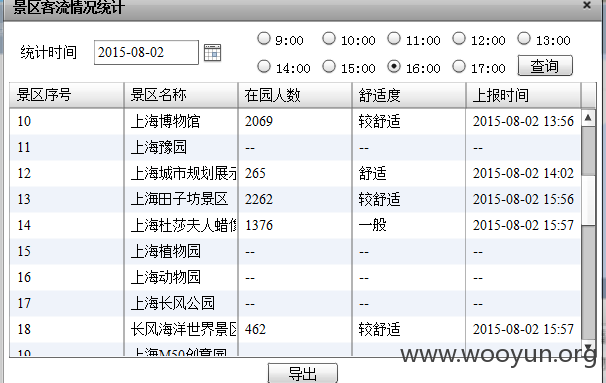Select the 上海城市规划展示 row name
Viewport: 606px width, 383px height.
[x=184, y=173]
